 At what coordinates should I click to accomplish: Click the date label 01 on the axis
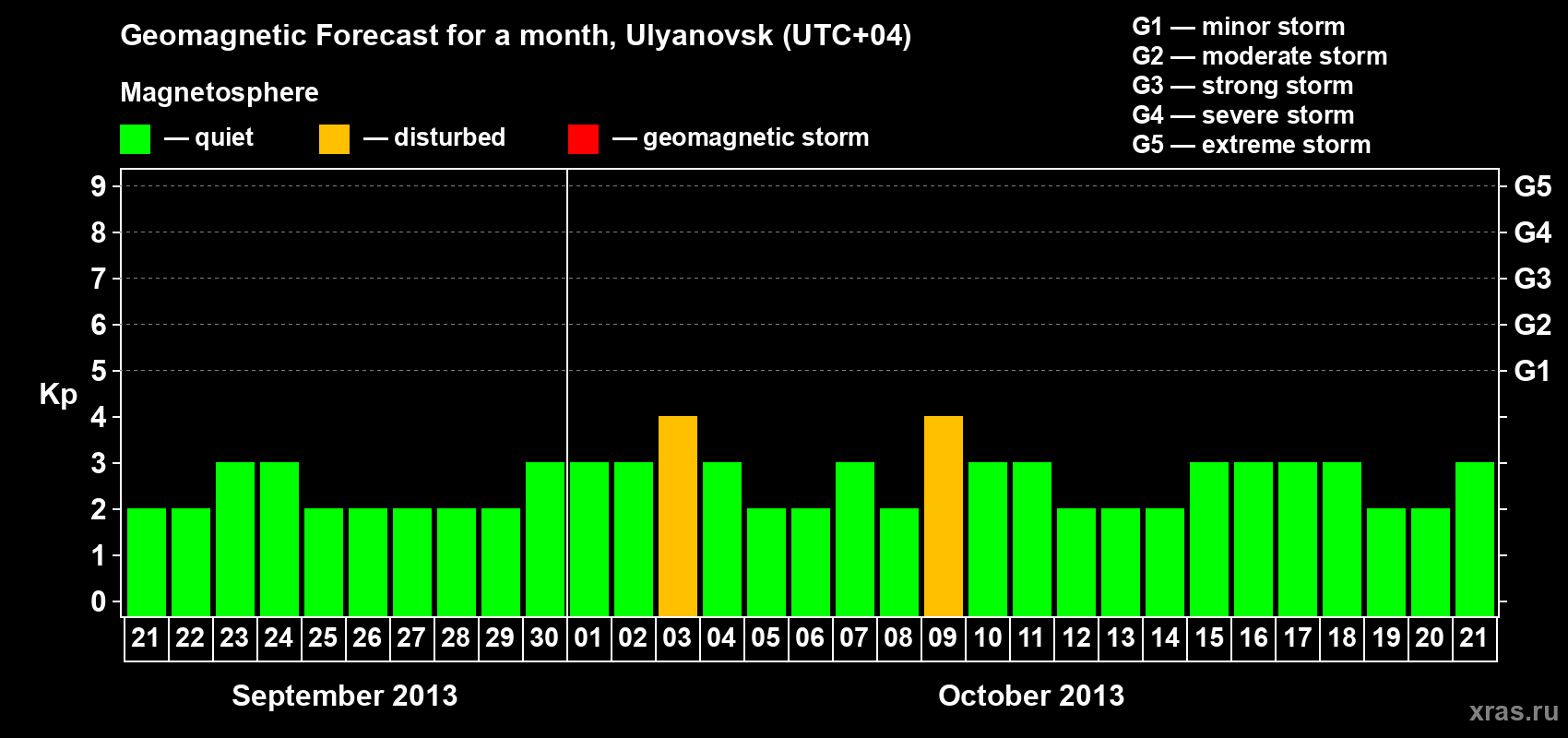click(588, 637)
